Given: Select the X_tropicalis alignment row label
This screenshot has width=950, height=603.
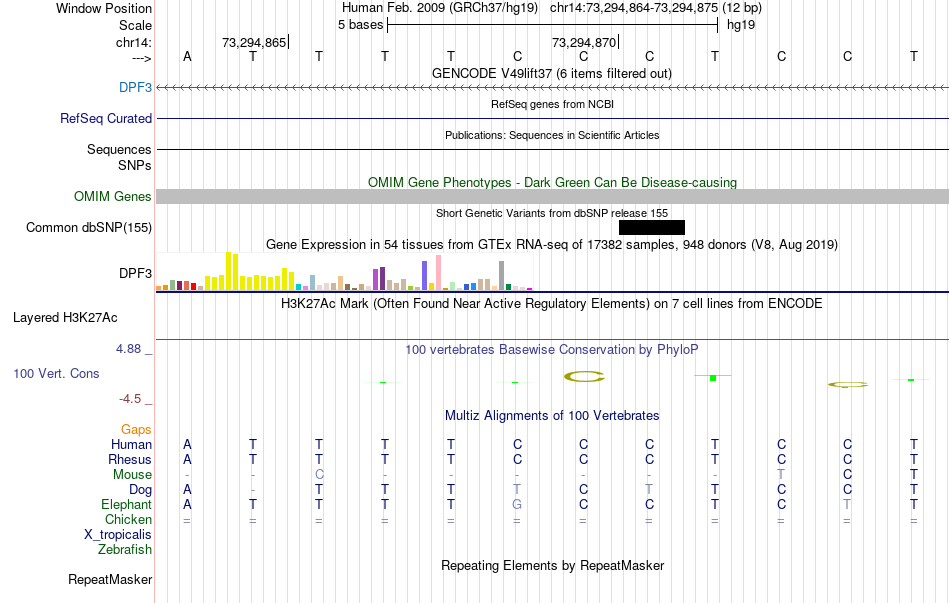Looking at the screenshot, I should click(x=118, y=535).
